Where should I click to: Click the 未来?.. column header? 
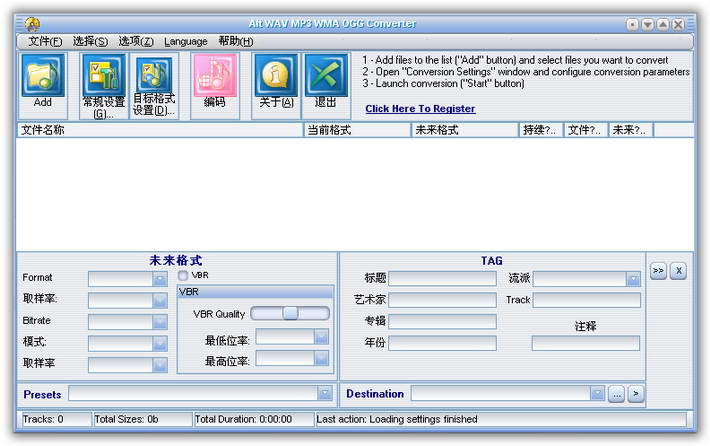(x=631, y=130)
